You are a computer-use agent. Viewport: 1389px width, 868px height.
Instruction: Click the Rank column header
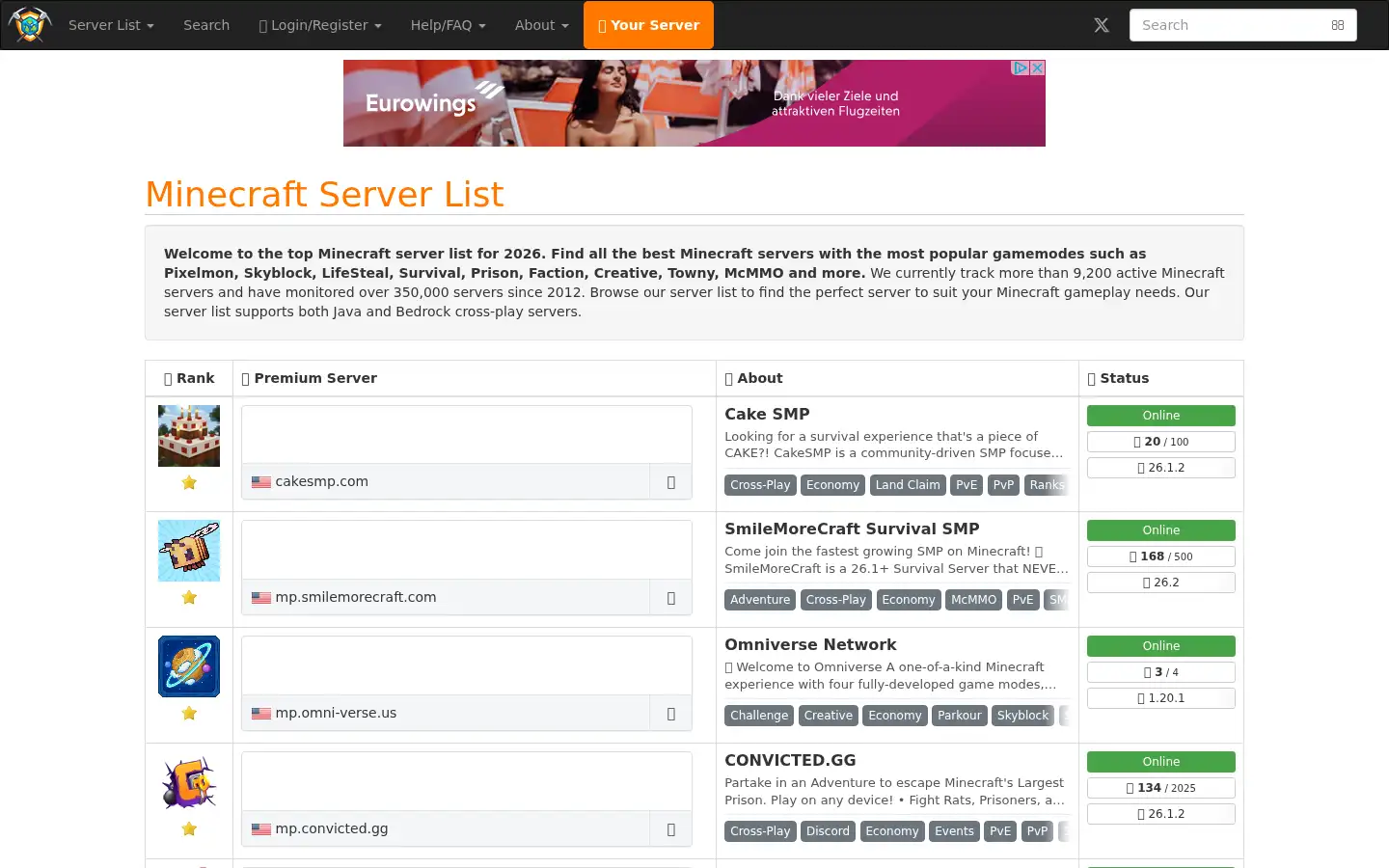pyautogui.click(x=189, y=378)
